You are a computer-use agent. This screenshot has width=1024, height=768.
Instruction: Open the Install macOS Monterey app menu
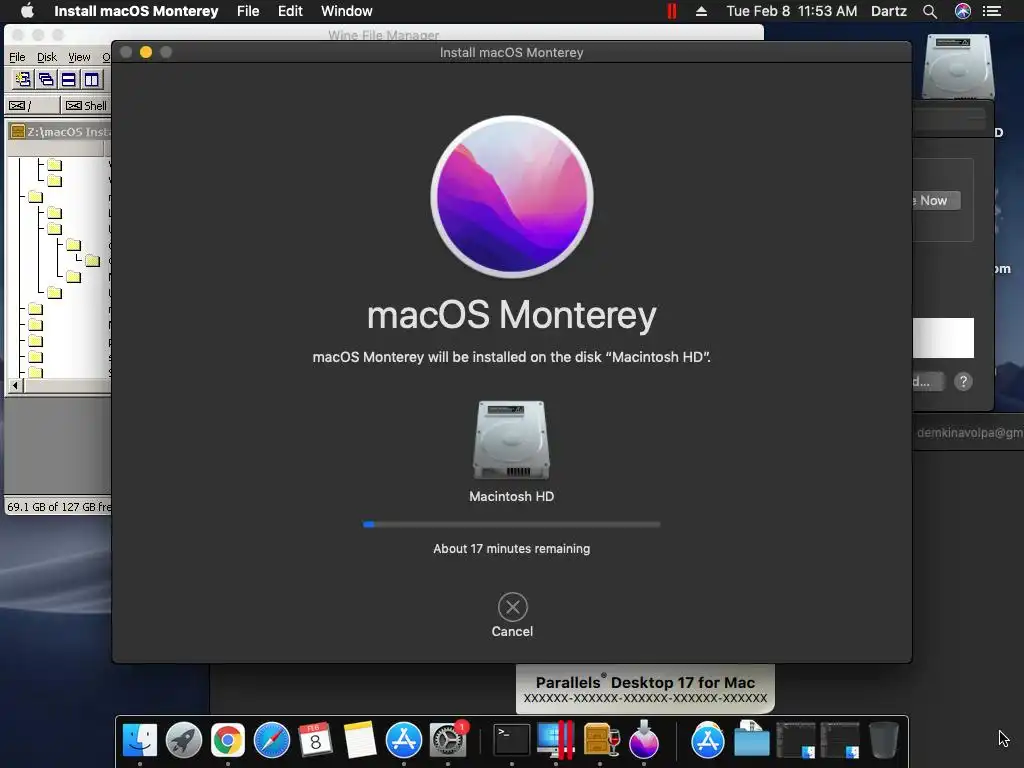click(136, 11)
